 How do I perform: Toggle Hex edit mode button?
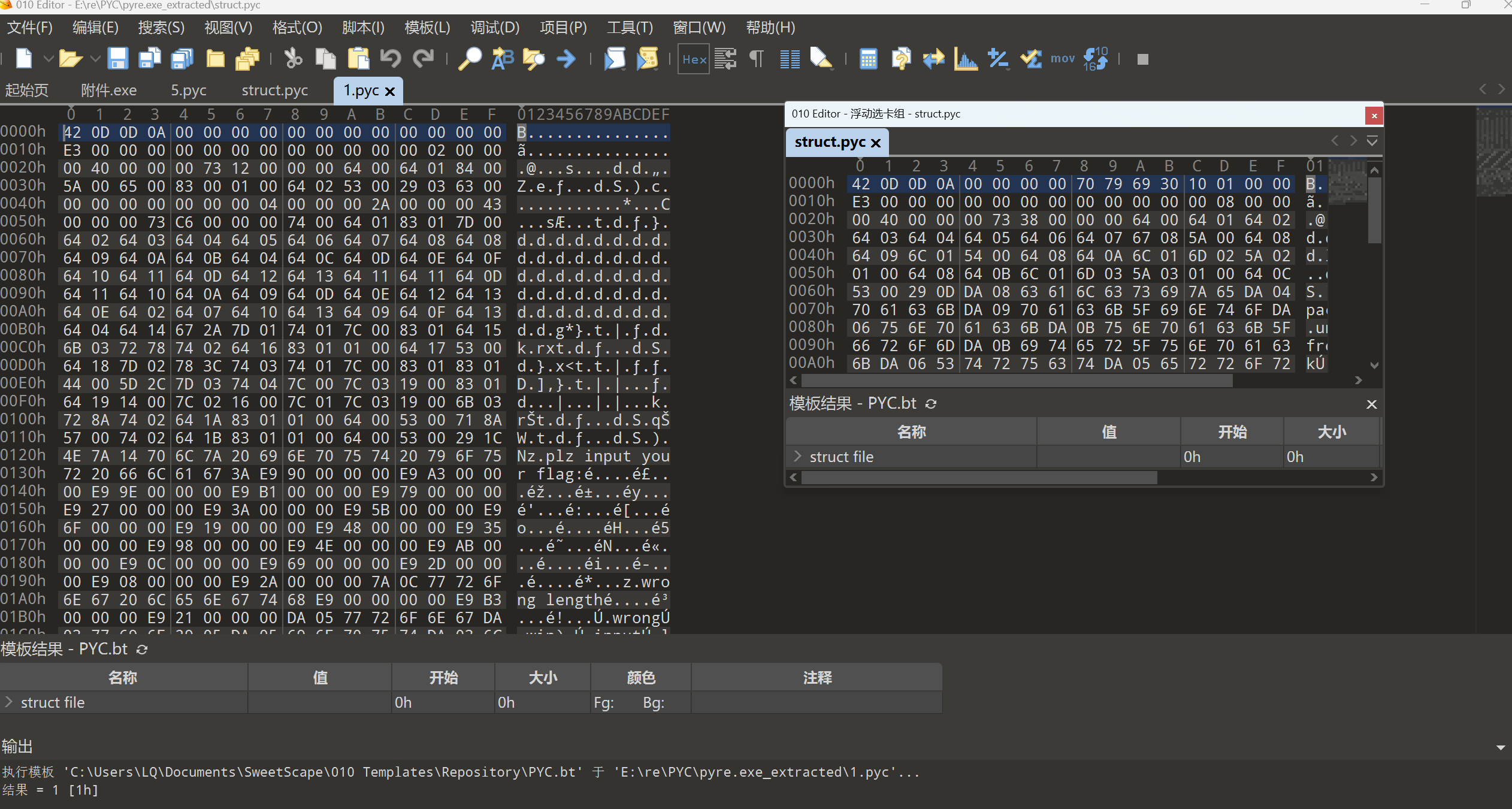click(694, 59)
